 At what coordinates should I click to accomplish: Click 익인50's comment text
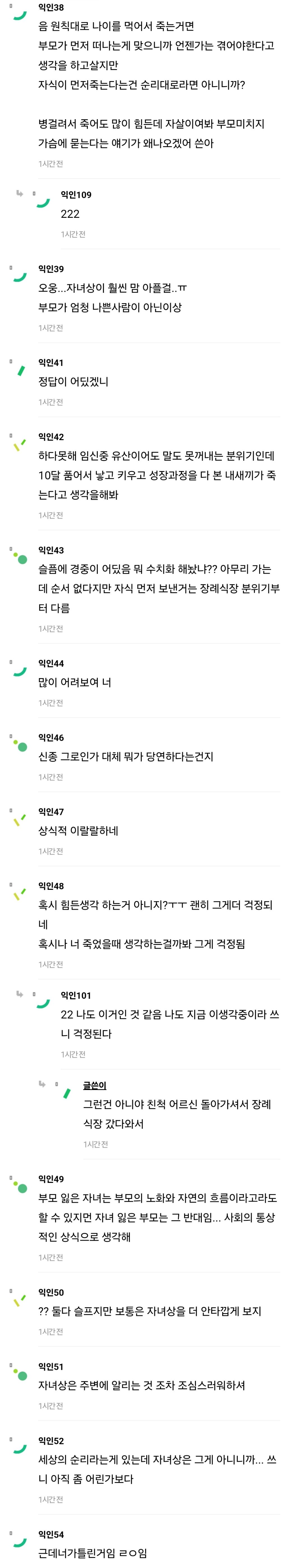coord(150,1311)
